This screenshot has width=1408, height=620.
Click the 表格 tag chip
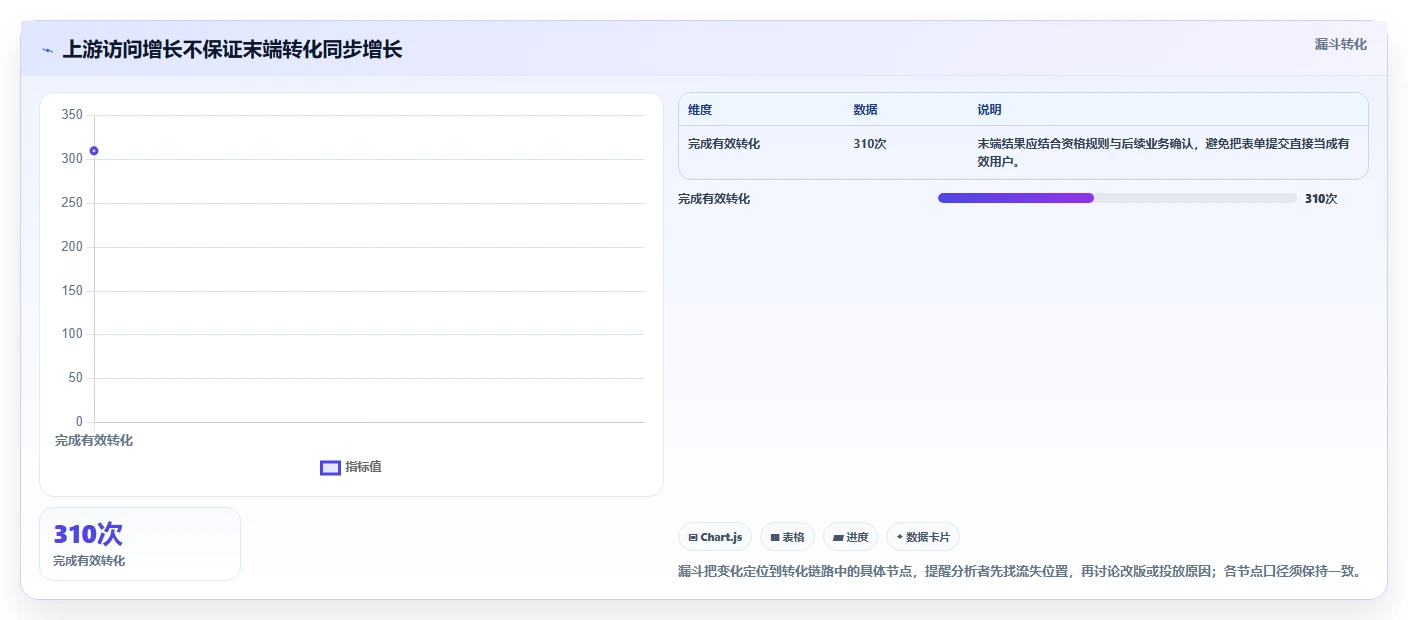tap(787, 537)
